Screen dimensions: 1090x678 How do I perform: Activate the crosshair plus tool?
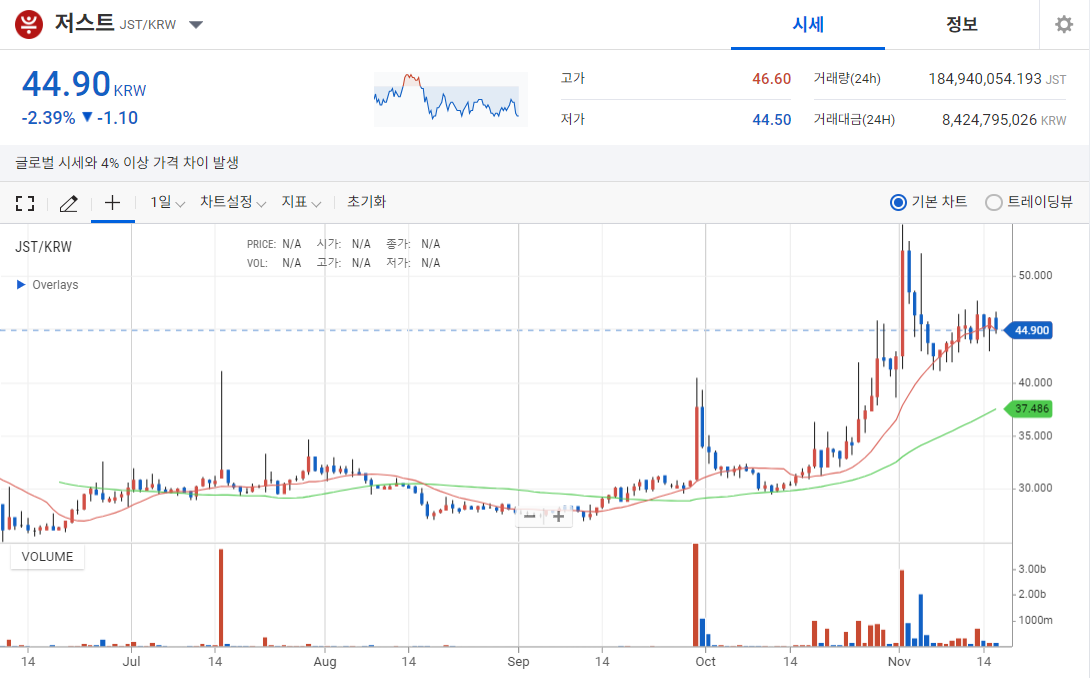pyautogui.click(x=112, y=202)
